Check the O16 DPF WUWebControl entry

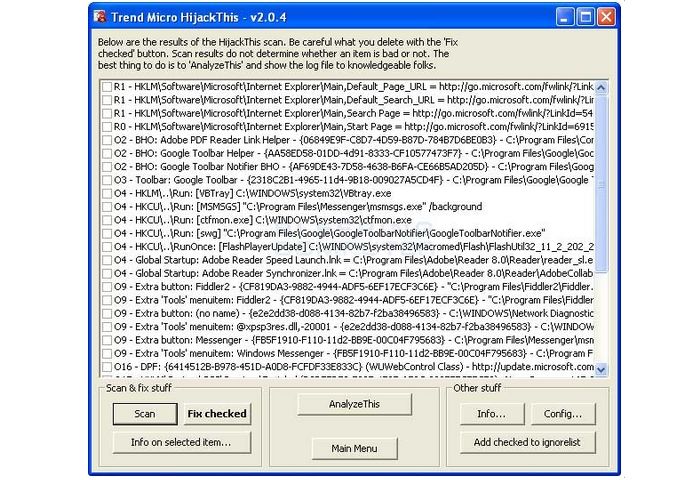tap(107, 367)
